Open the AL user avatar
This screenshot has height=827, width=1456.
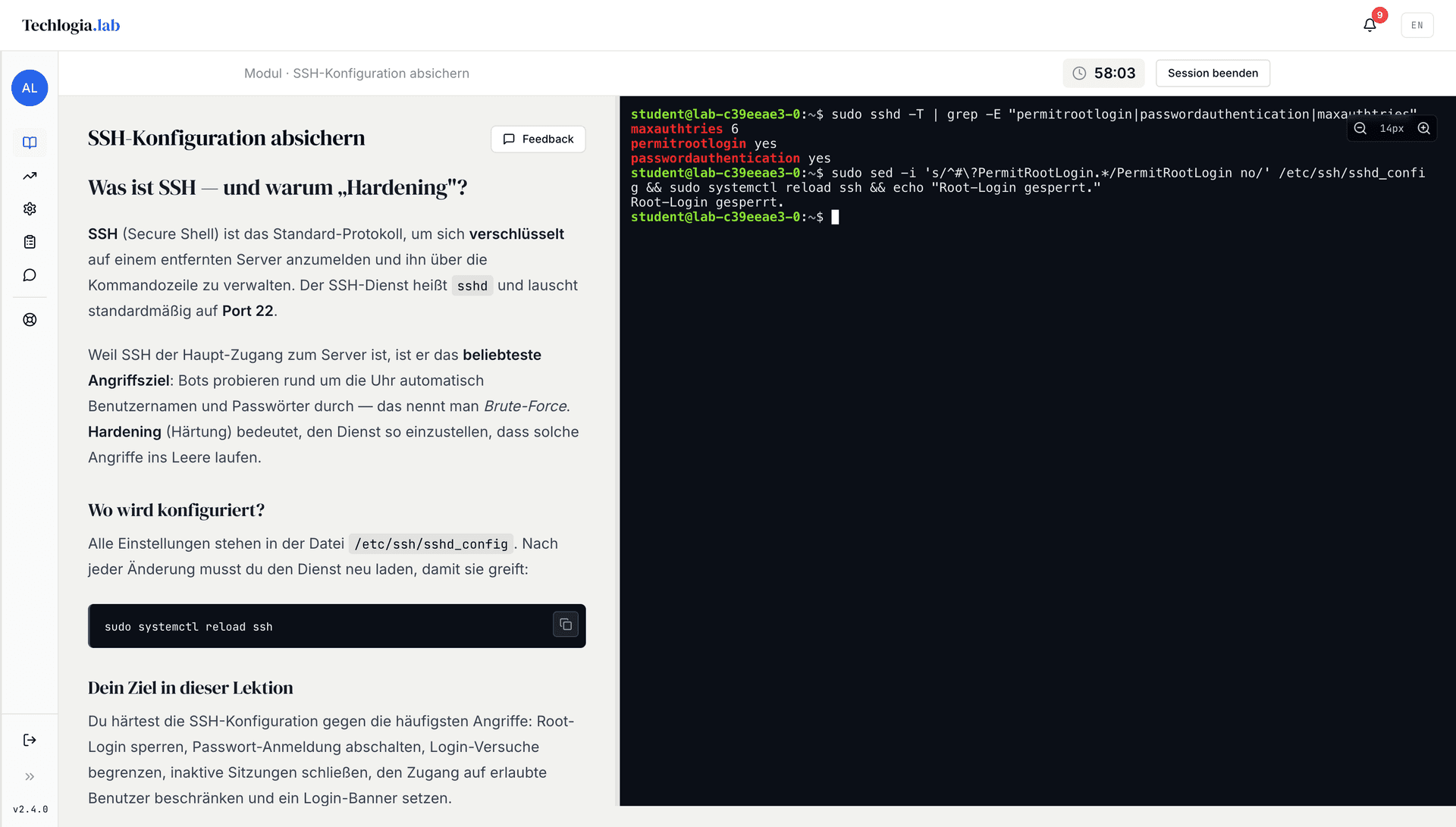click(30, 88)
